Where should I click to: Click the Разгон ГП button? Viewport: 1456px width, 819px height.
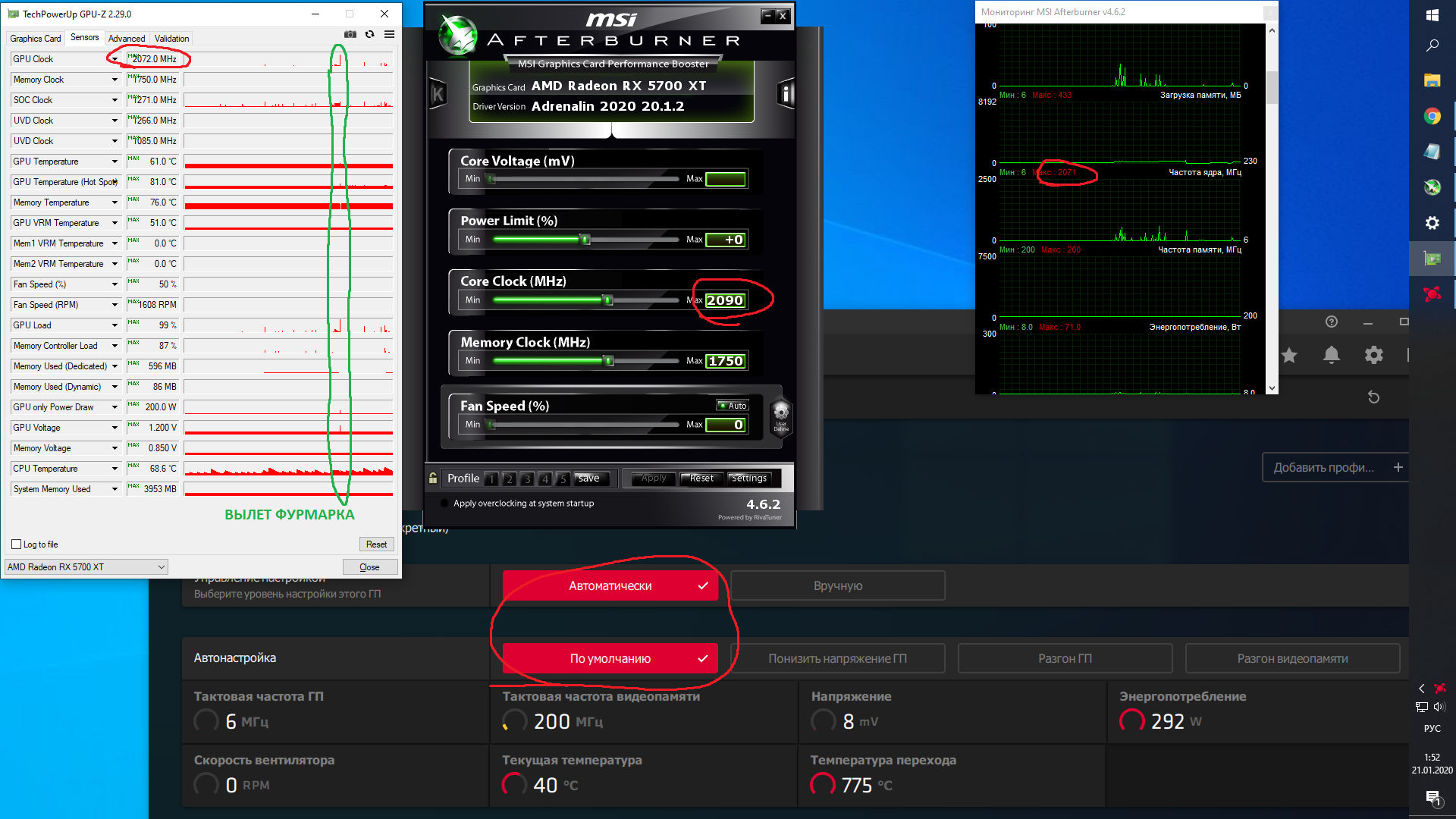(x=1065, y=658)
